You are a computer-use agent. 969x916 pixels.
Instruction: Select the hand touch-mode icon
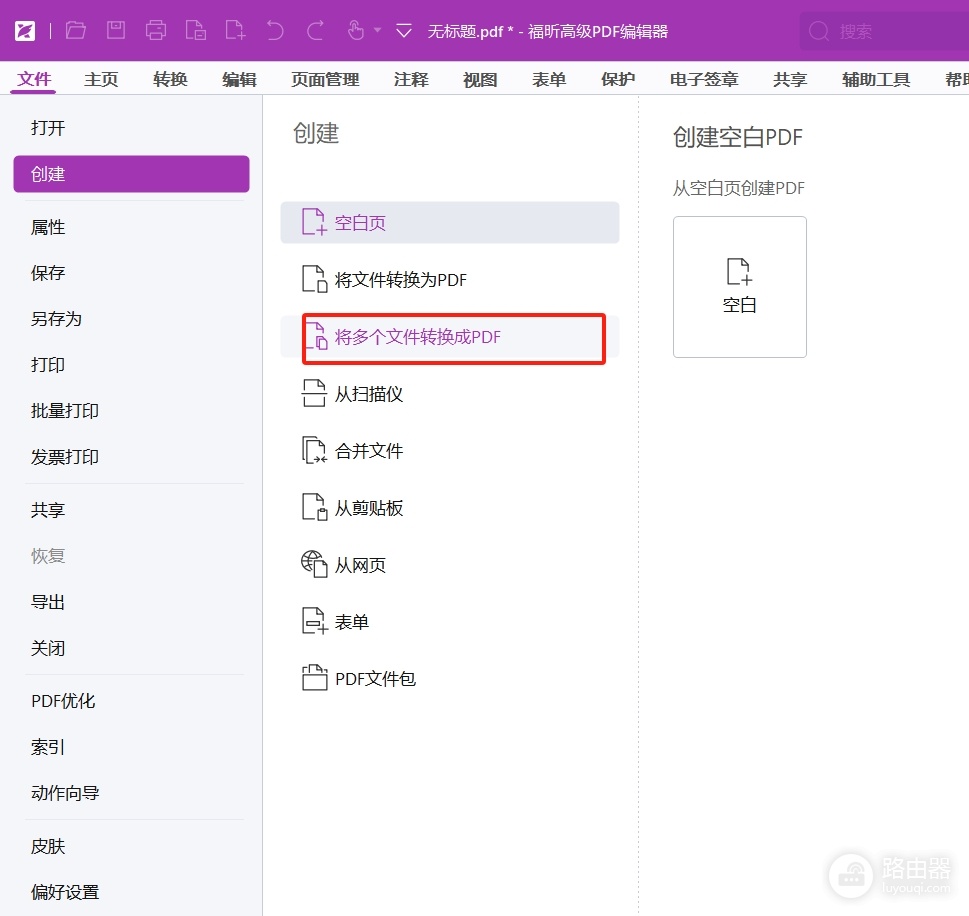355,30
